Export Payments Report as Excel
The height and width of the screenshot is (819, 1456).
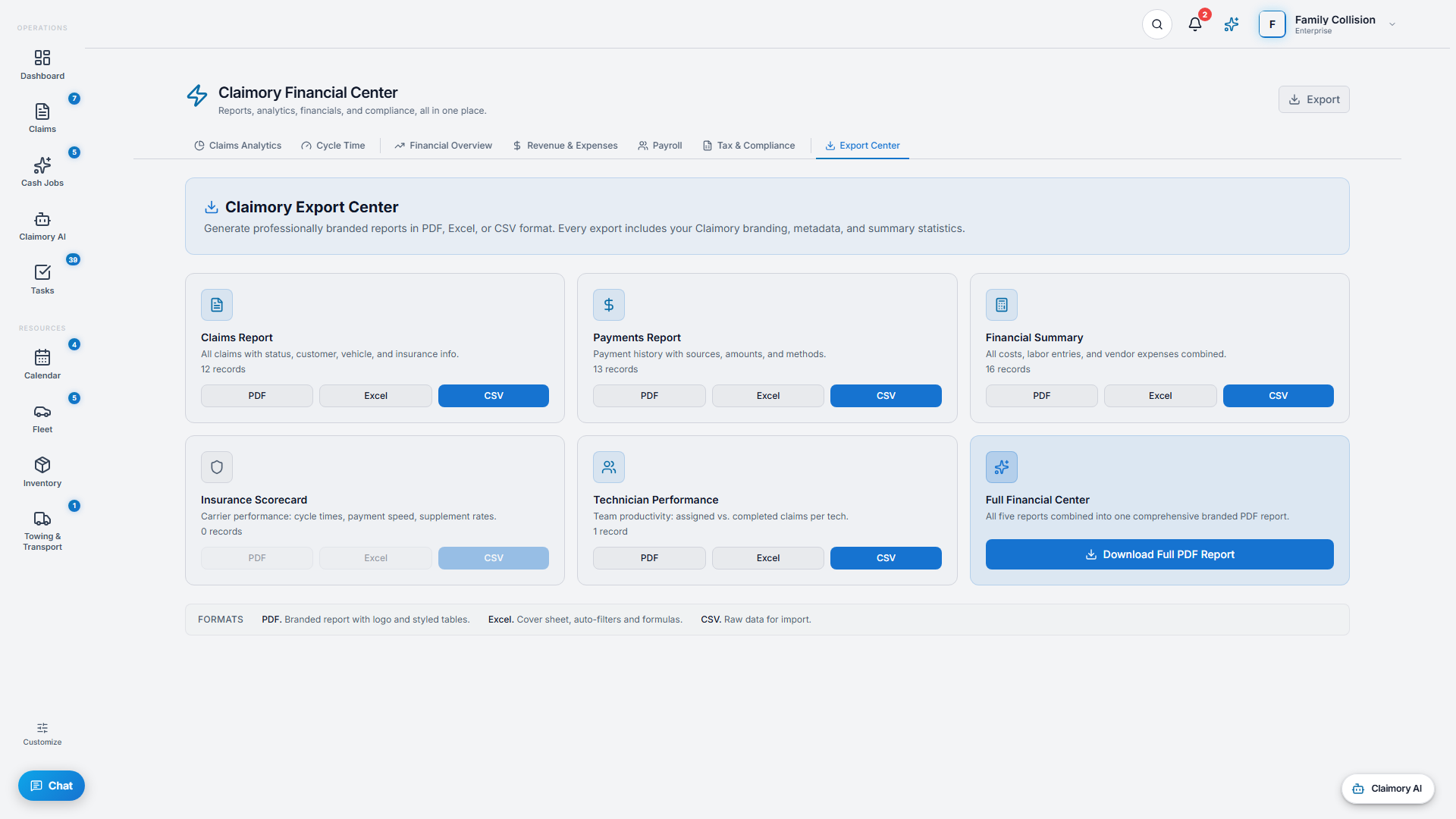coord(768,396)
